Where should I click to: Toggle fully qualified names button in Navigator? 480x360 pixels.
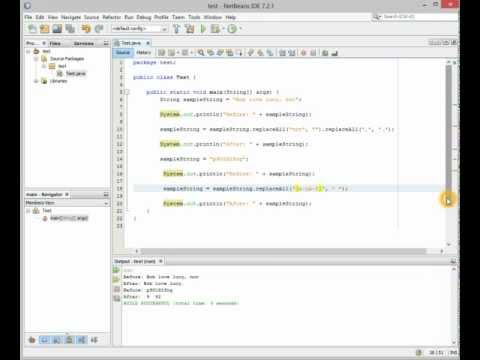click(94, 340)
